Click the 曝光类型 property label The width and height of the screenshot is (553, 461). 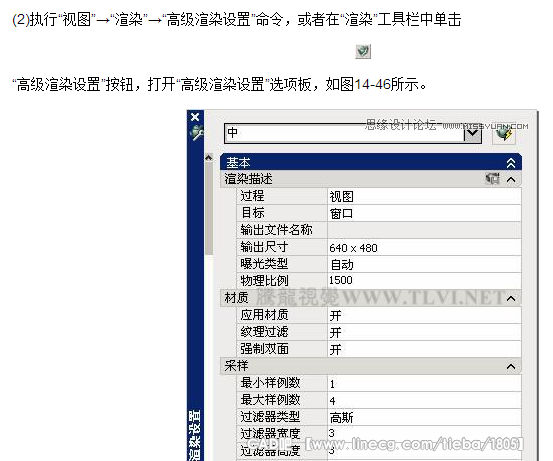tap(264, 263)
